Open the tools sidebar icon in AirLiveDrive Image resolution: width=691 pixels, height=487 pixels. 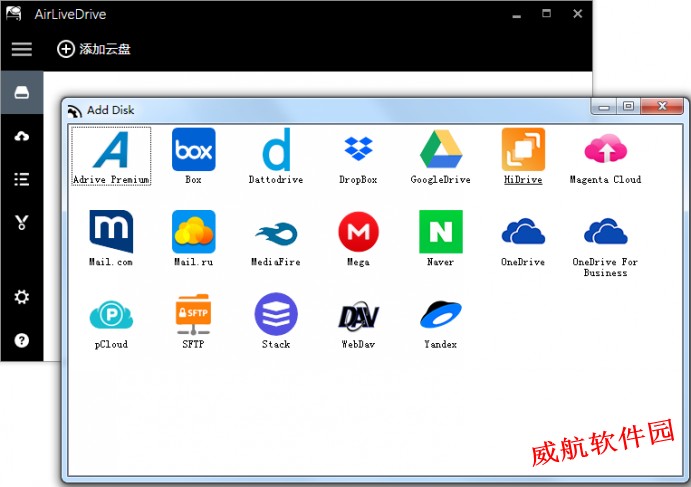point(22,222)
